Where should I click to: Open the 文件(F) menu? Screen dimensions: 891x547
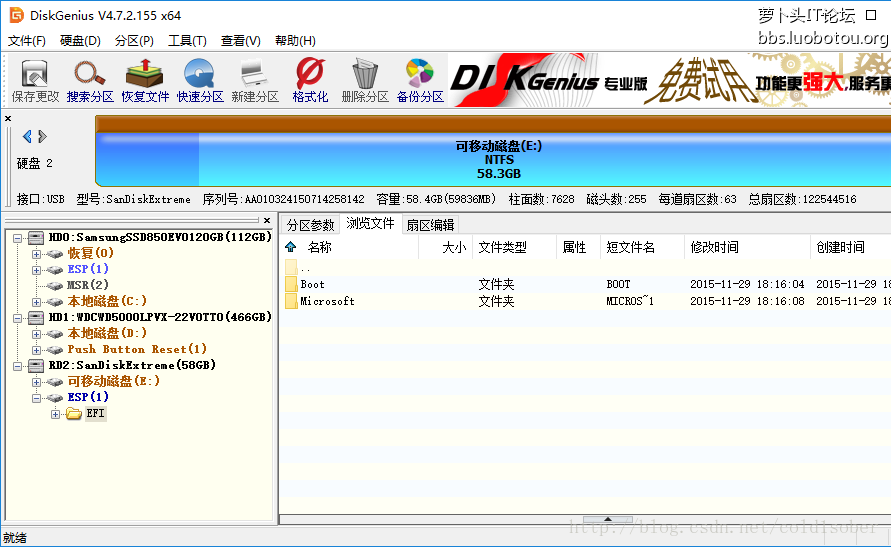[x=27, y=41]
